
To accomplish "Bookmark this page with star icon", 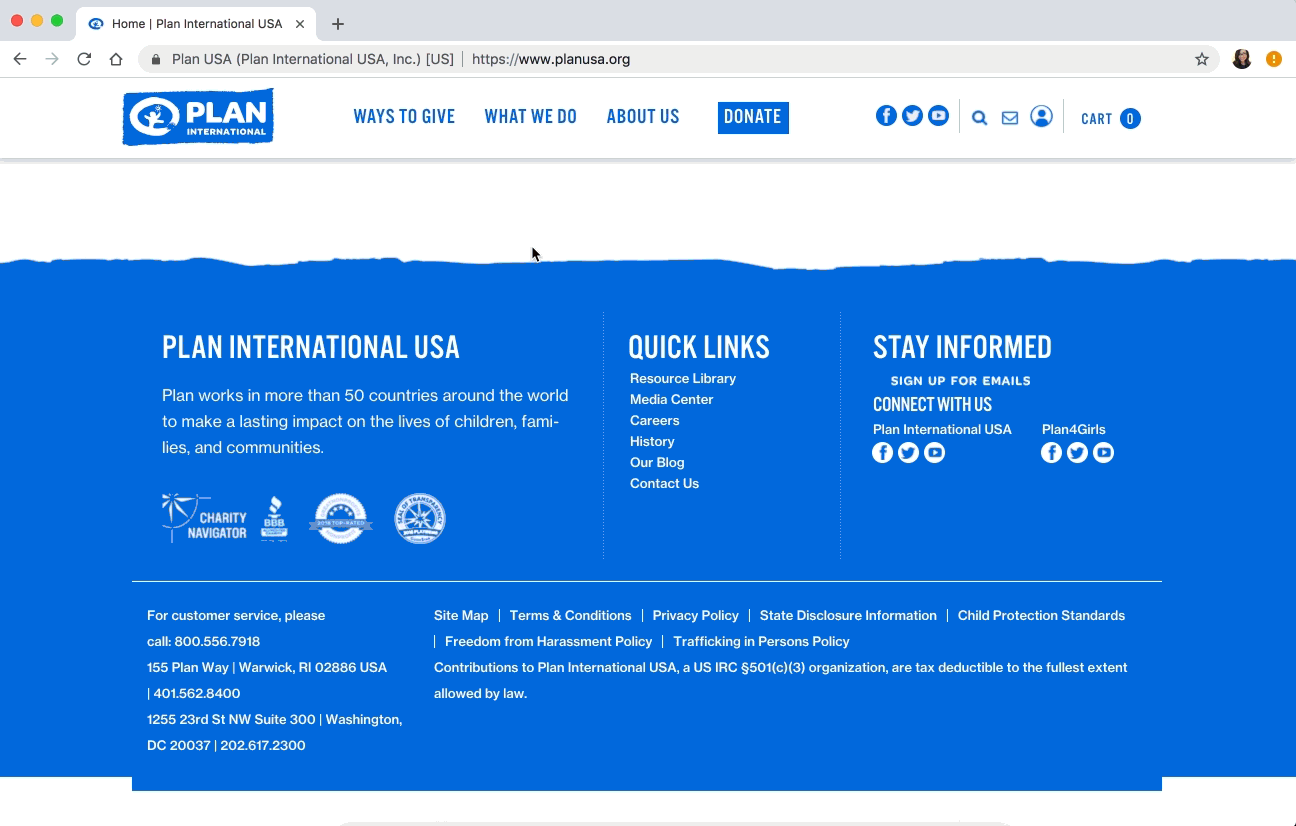I will [x=1202, y=59].
